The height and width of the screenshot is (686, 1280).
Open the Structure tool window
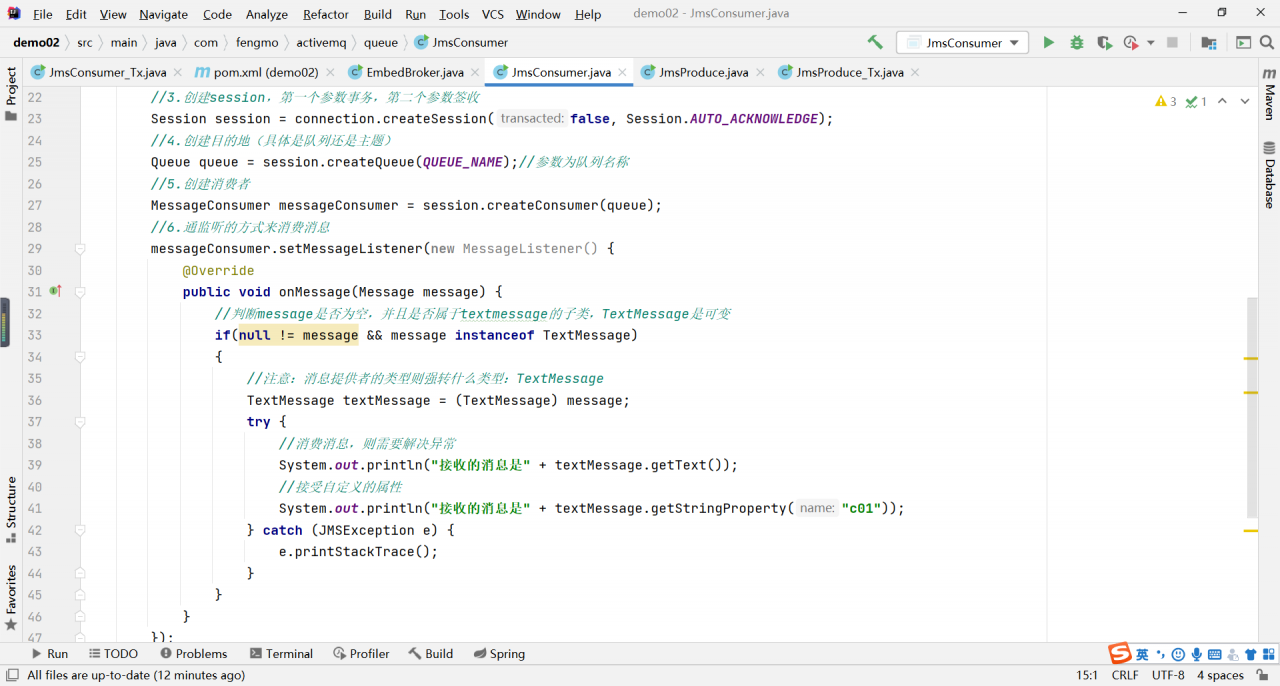[11, 510]
